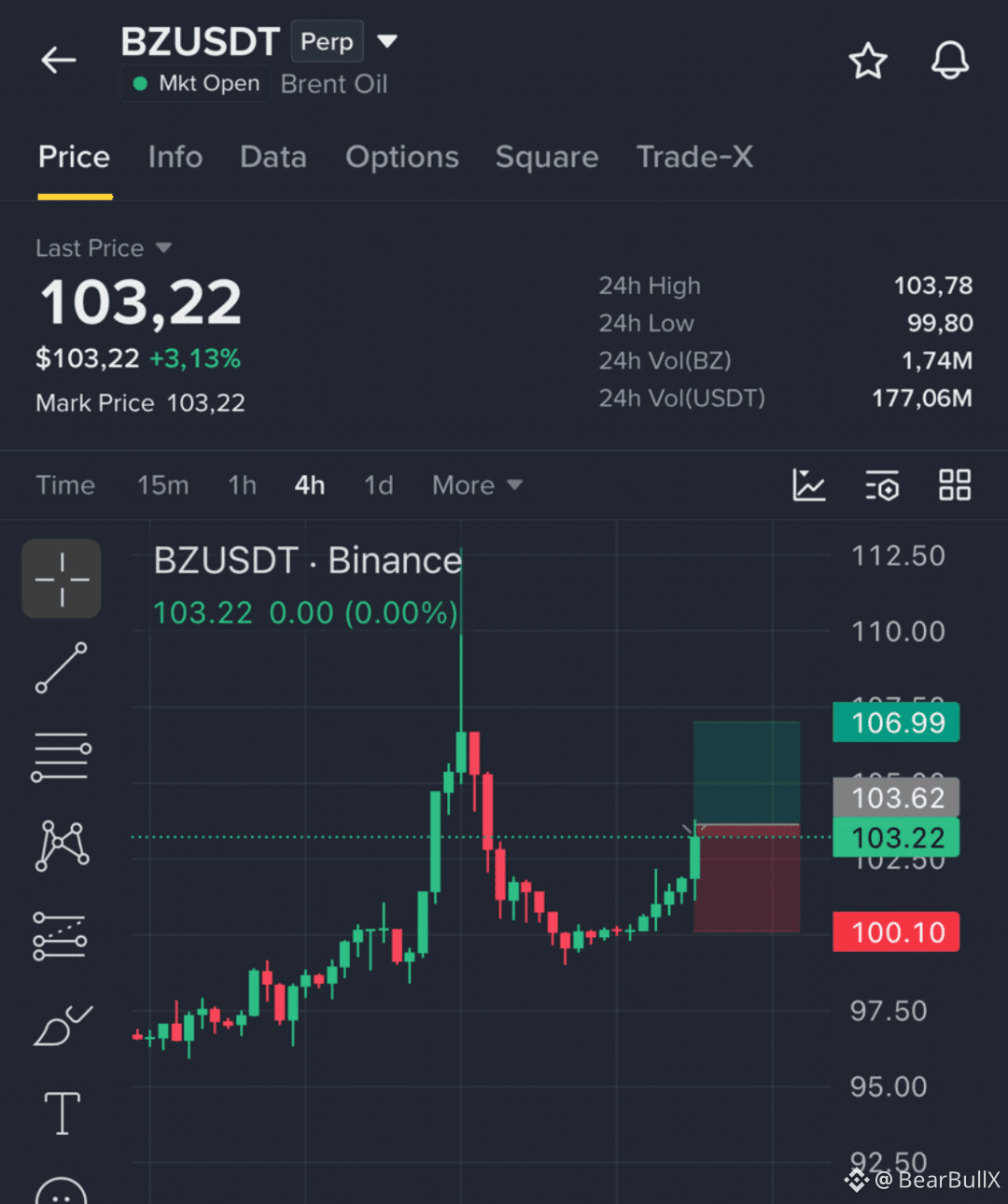Open chart indicators icon
1008x1204 pixels.
pos(809,485)
